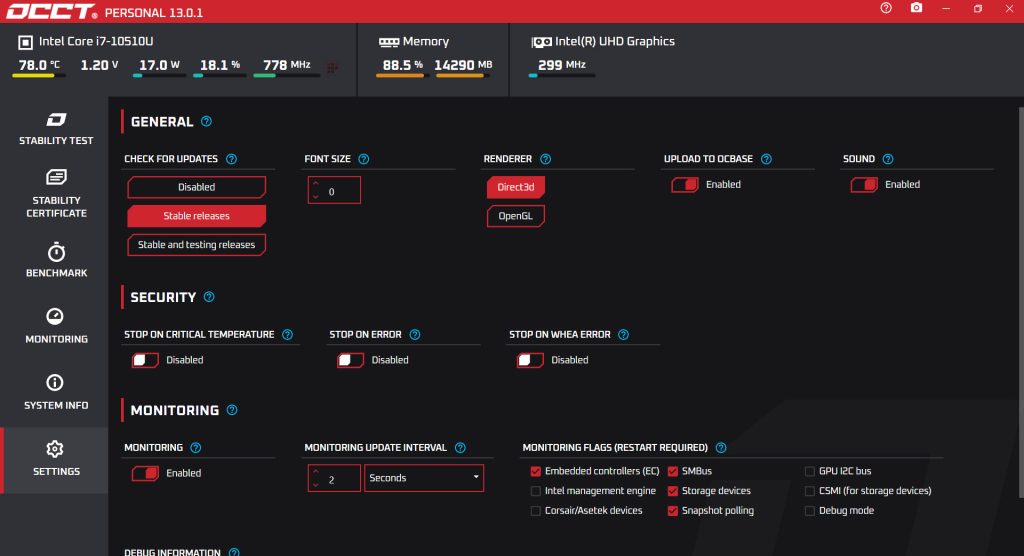Go to the Stability Test page
Screen dimensions: 1024x556
click(x=56, y=129)
